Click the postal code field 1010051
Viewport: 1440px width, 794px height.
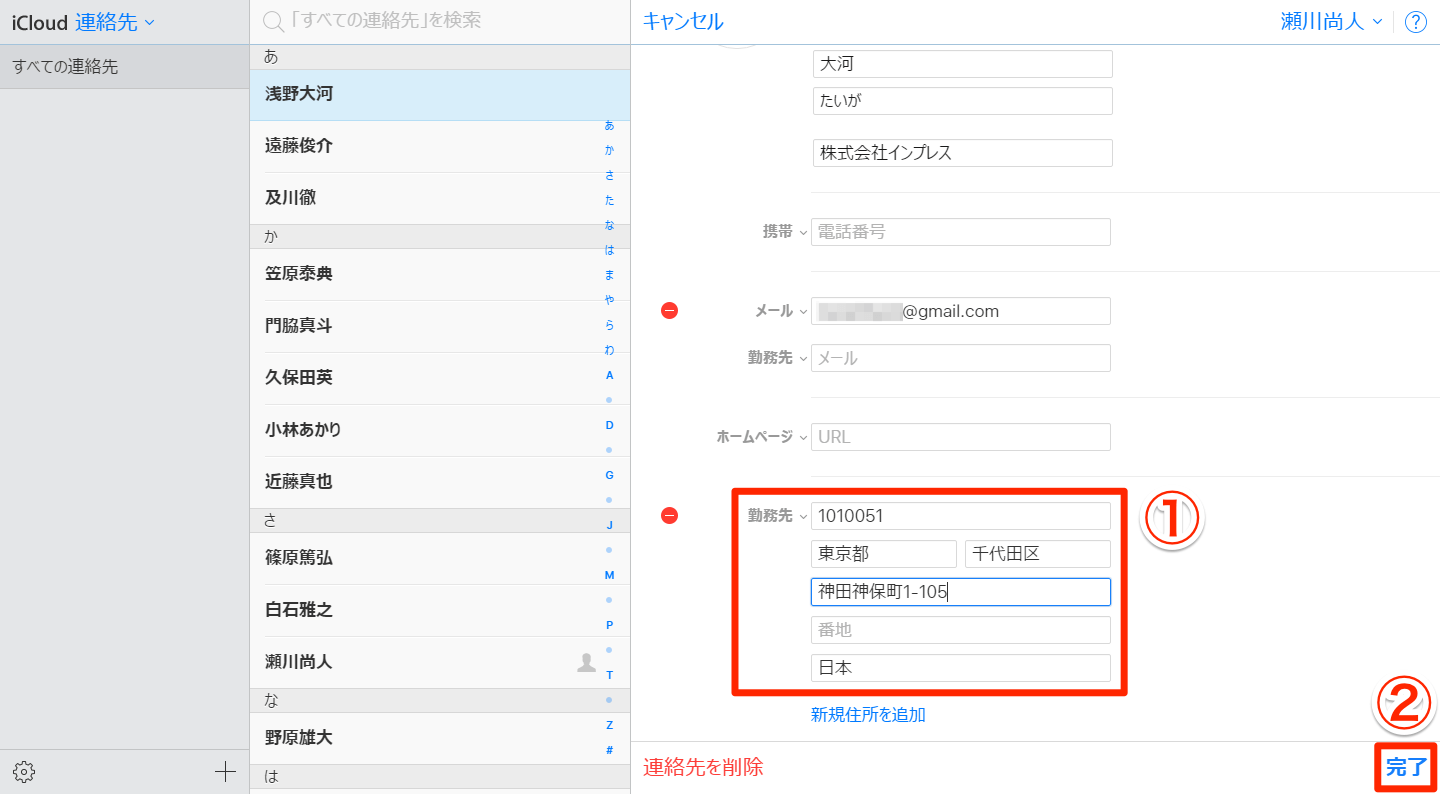click(961, 516)
